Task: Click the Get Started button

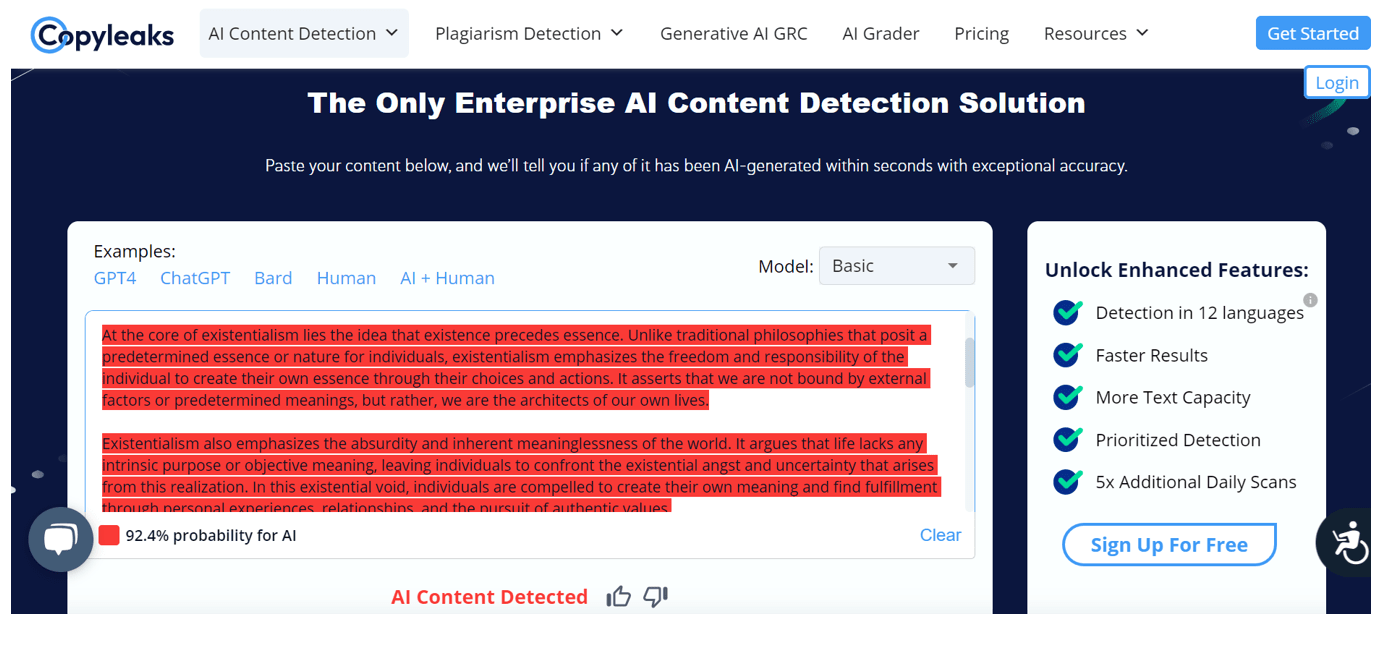Action: (1313, 33)
